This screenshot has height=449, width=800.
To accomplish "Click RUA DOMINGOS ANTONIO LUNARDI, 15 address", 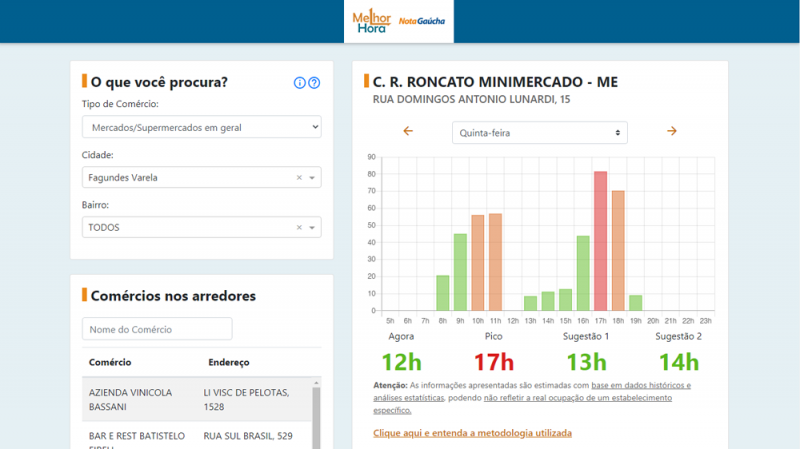I will pyautogui.click(x=471, y=99).
